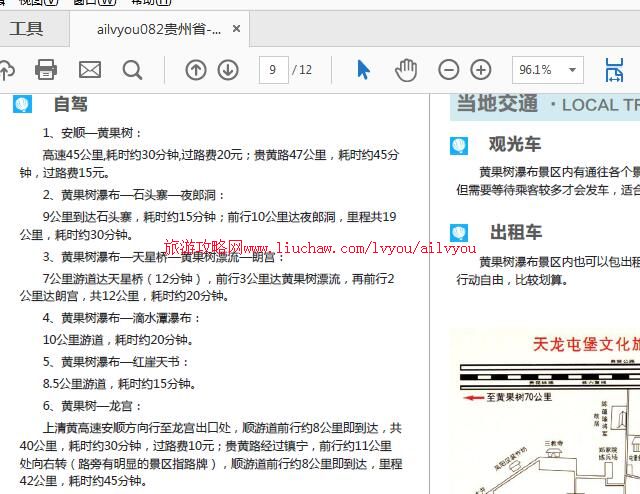Go to next page with down arrow
Viewport: 640px width, 494px height.
228,70
